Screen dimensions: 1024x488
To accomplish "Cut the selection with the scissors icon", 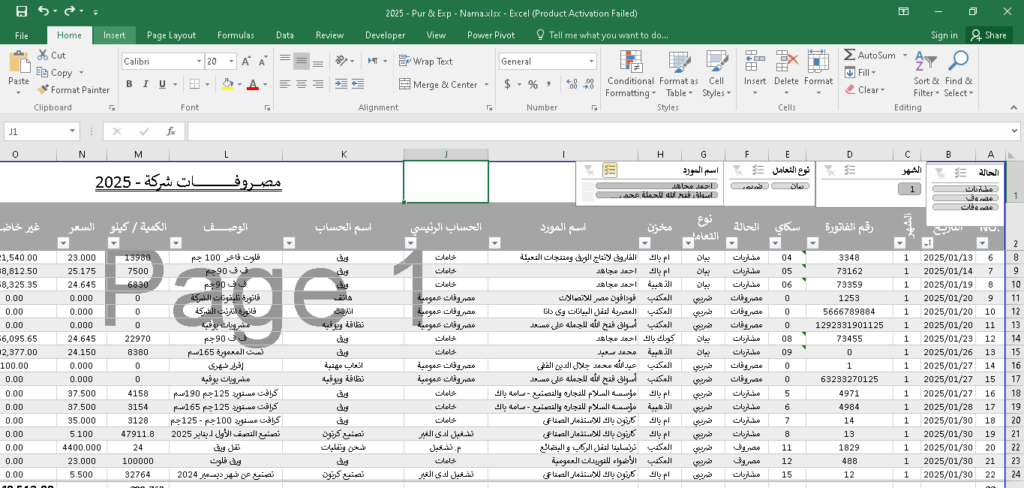I will point(52,56).
